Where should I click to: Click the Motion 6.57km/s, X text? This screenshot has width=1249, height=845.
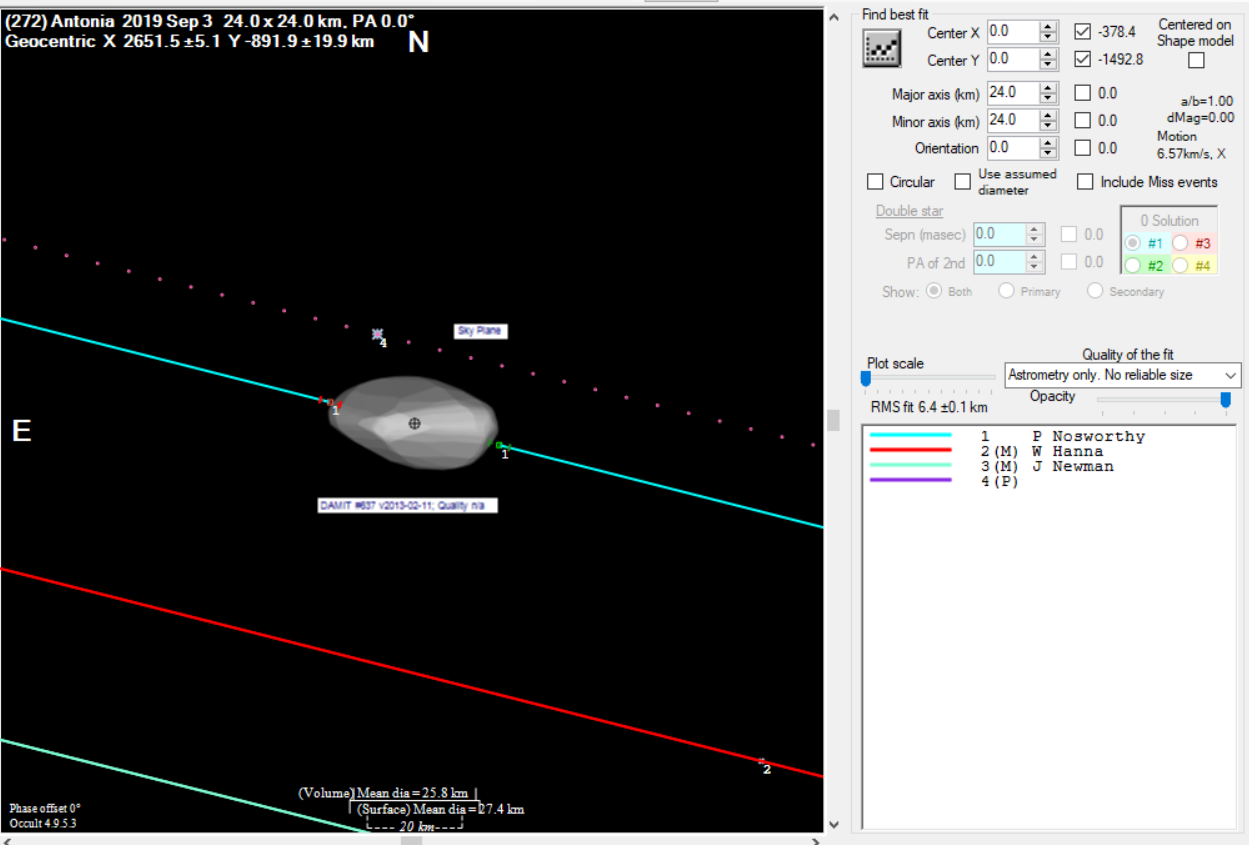(1191, 145)
